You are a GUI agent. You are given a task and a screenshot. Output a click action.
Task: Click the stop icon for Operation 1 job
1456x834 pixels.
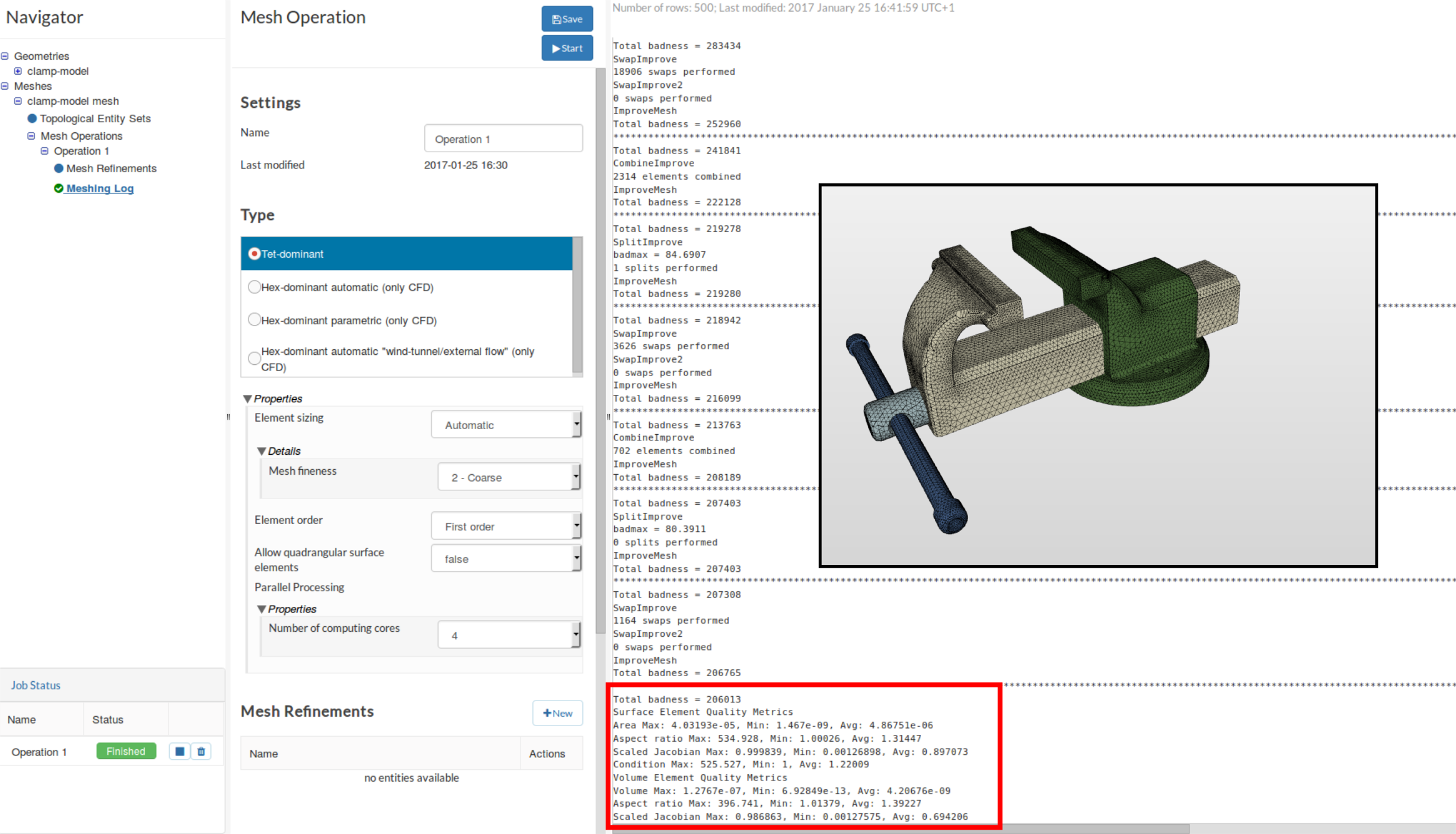click(180, 752)
